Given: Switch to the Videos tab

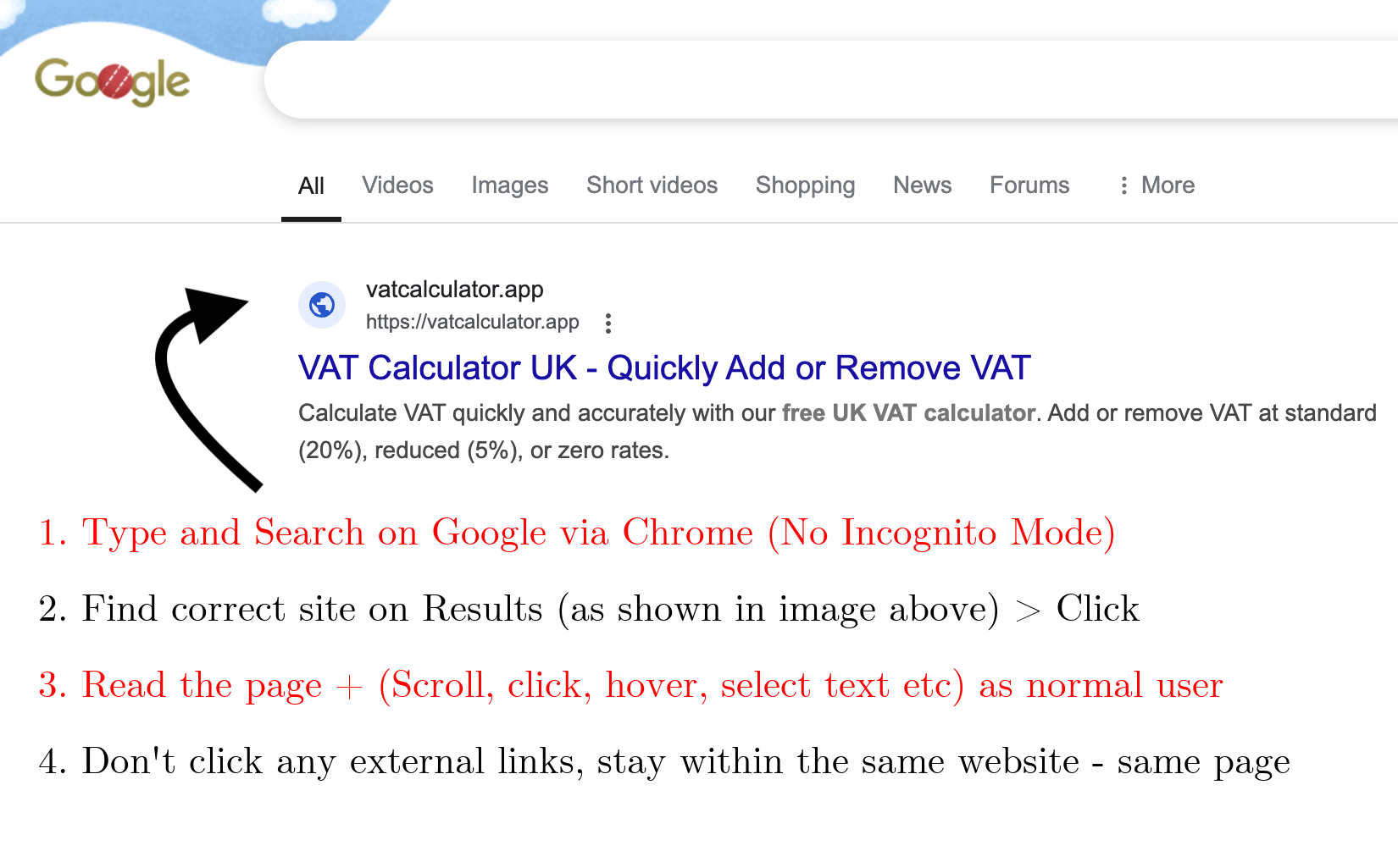Looking at the screenshot, I should [397, 185].
